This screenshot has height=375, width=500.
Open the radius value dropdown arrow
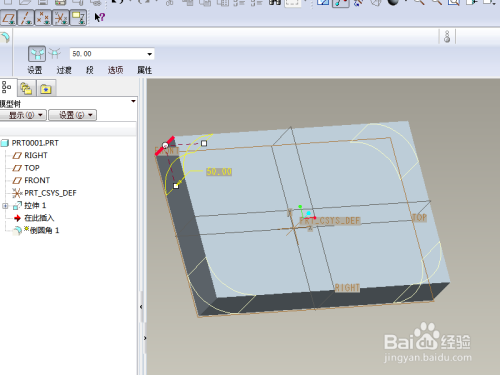(x=150, y=54)
